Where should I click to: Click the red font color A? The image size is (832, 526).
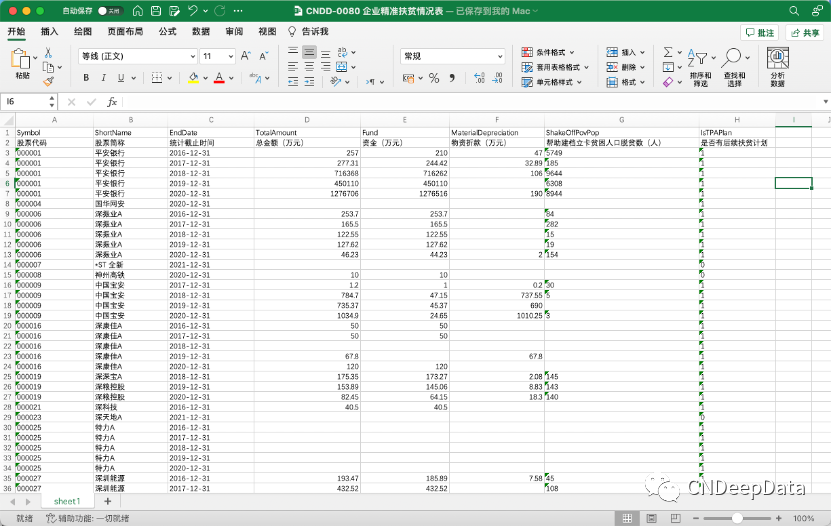click(219, 78)
